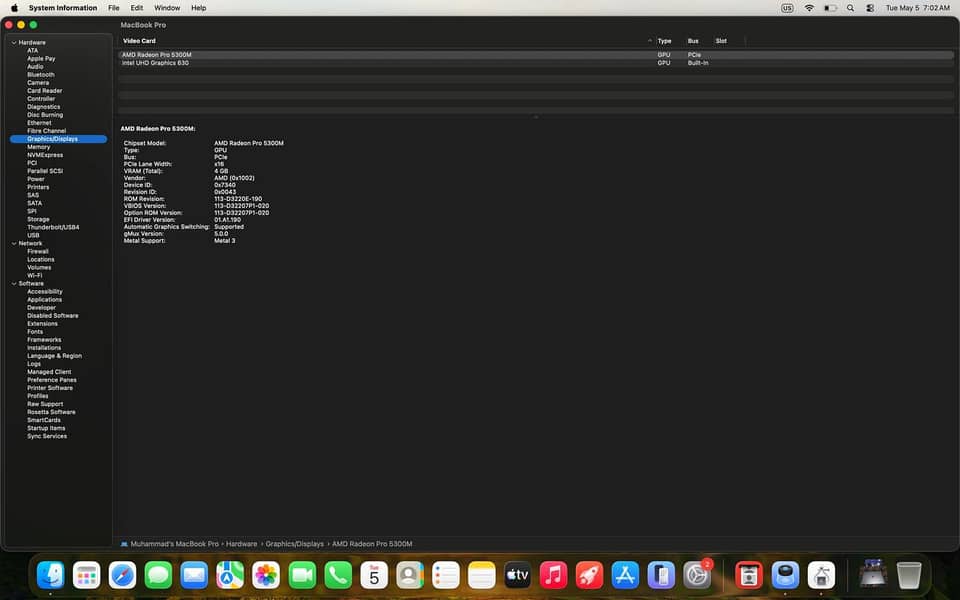Open the Window menu

coord(167,8)
